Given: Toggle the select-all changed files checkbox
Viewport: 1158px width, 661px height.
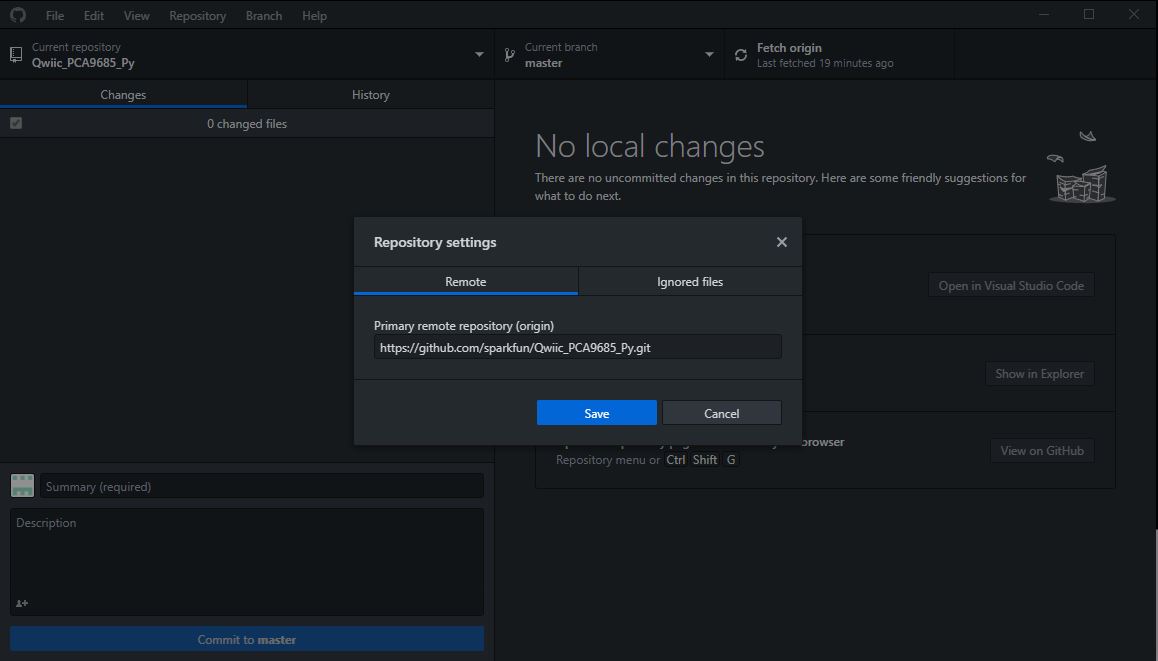Looking at the screenshot, I should [15, 122].
